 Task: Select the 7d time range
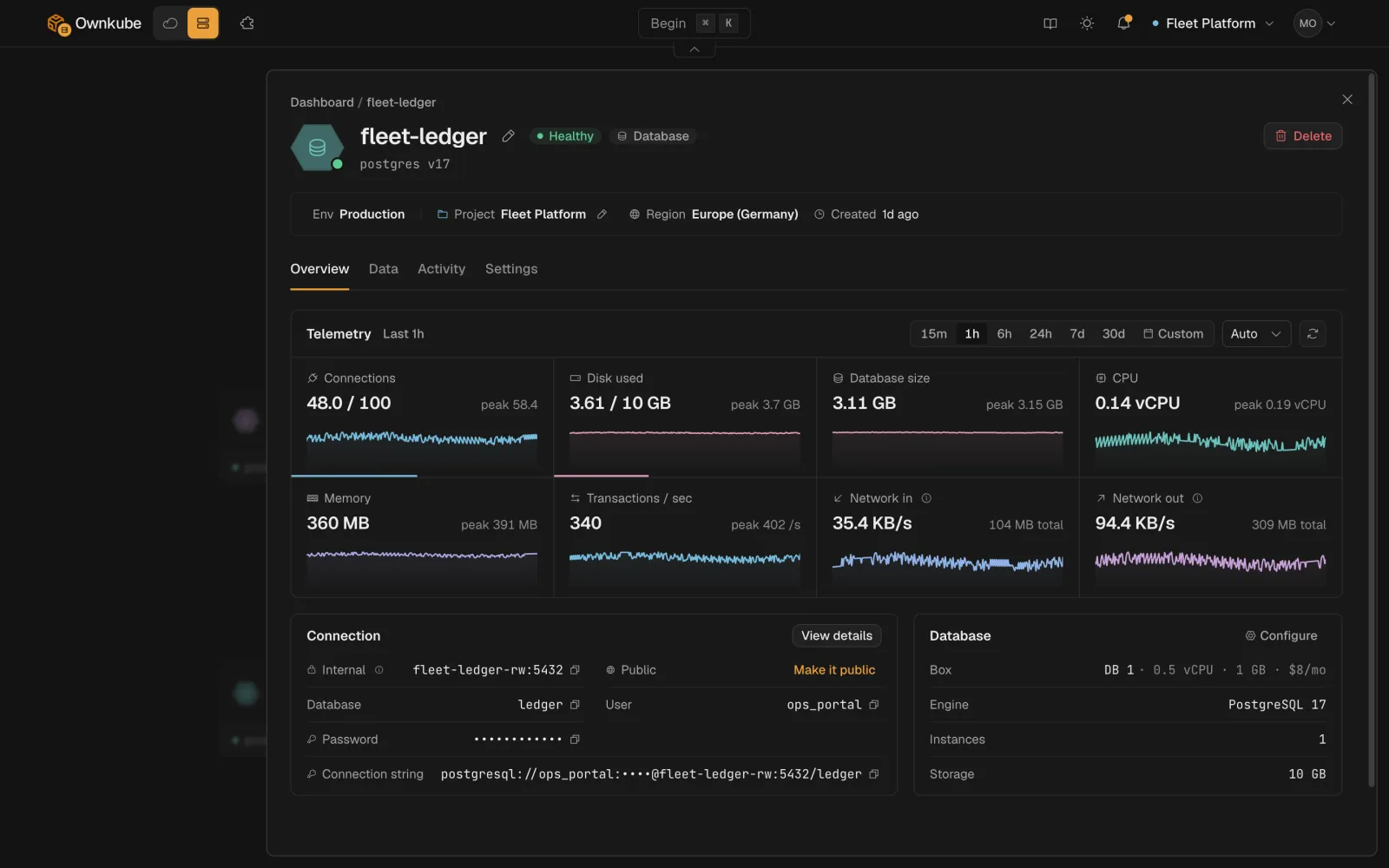point(1077,334)
